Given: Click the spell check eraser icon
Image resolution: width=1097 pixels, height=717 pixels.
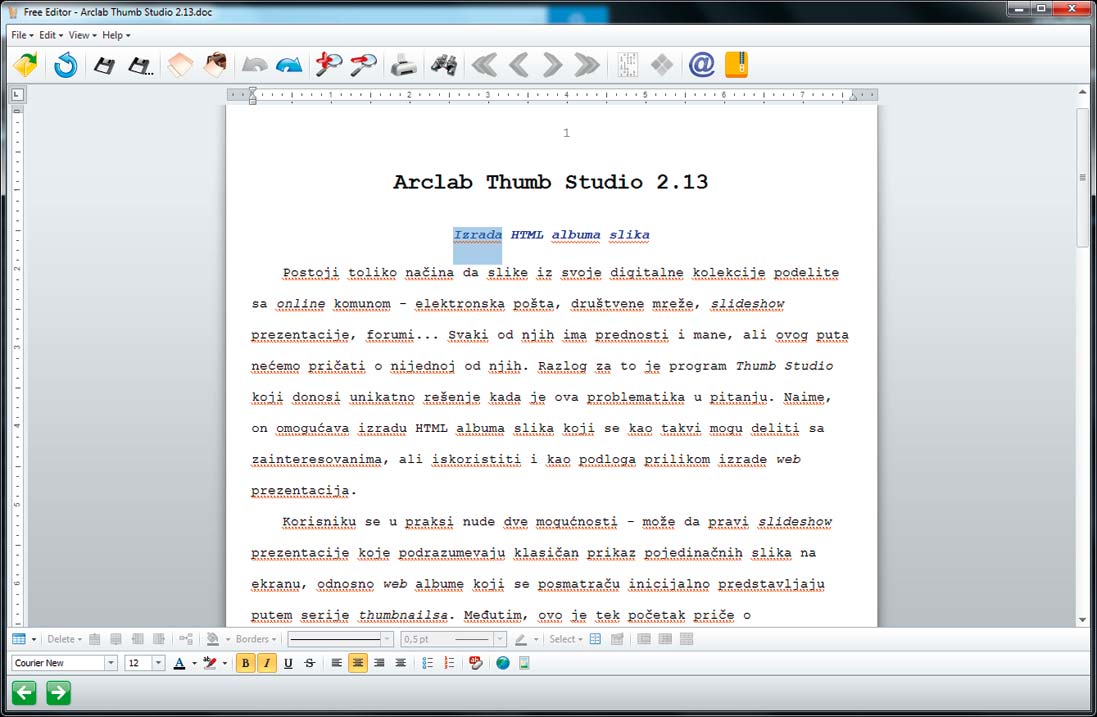Looking at the screenshot, I should pos(476,662).
